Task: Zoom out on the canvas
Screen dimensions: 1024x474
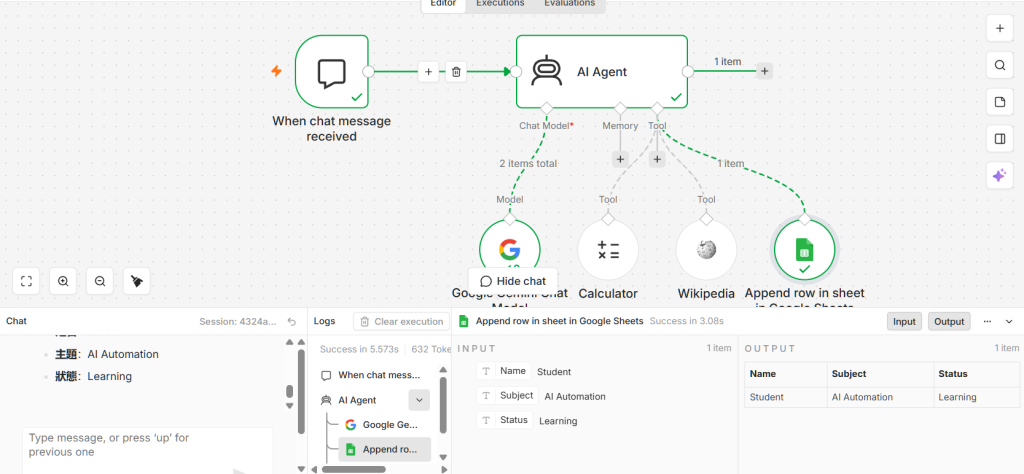Action: click(x=100, y=281)
